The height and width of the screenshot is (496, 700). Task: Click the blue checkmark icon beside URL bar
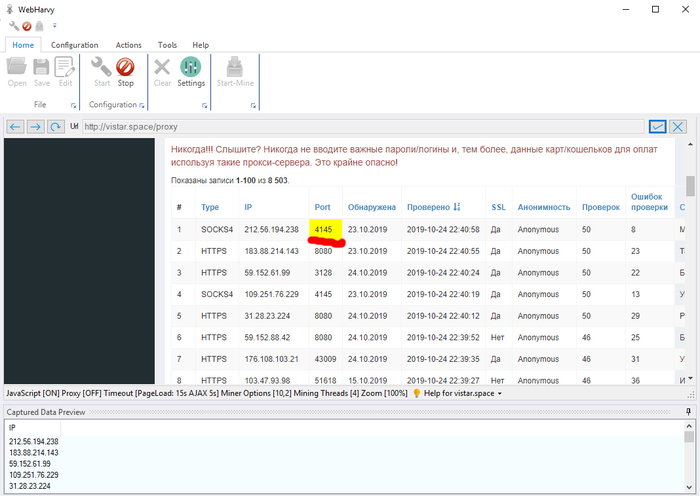pos(657,127)
